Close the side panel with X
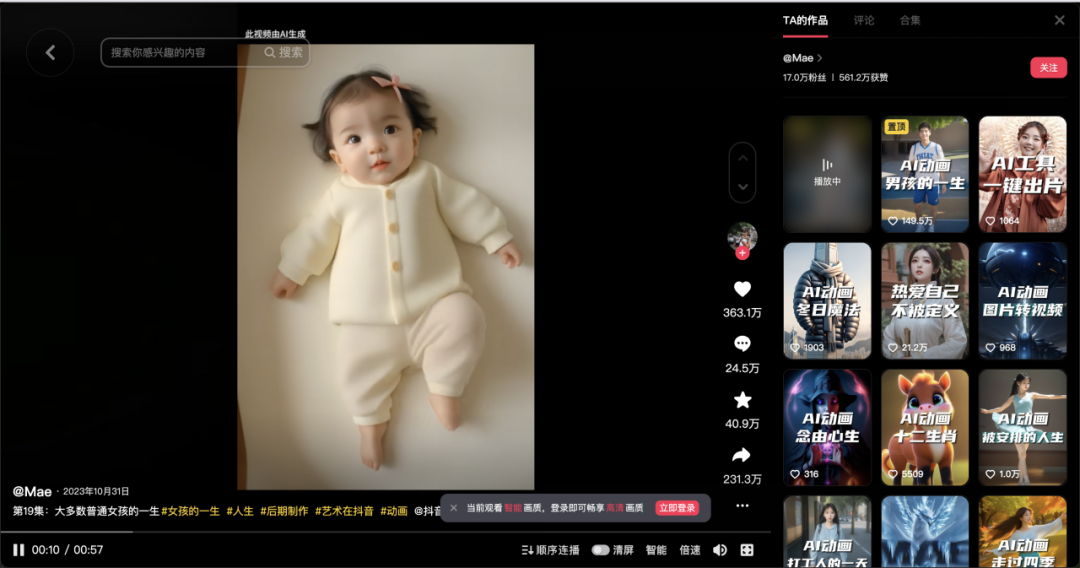This screenshot has width=1080, height=568. (1059, 21)
